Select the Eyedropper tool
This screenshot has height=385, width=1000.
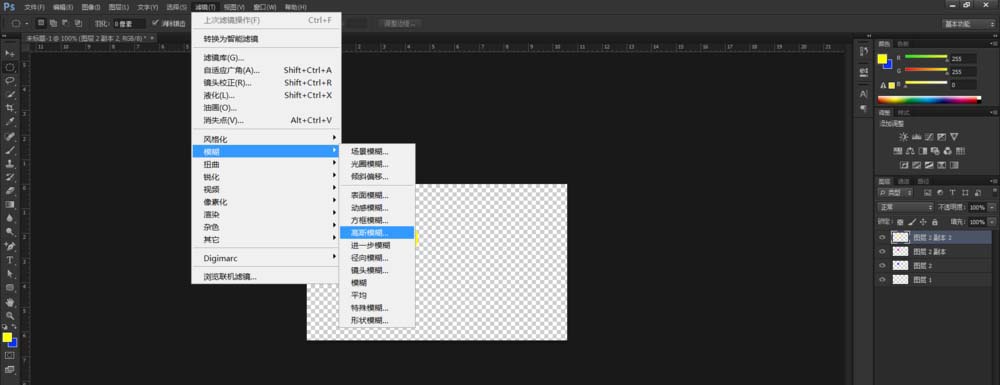click(10, 120)
